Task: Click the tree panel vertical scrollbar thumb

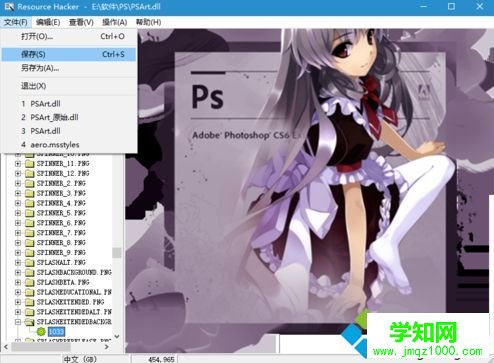Action: pos(117,253)
